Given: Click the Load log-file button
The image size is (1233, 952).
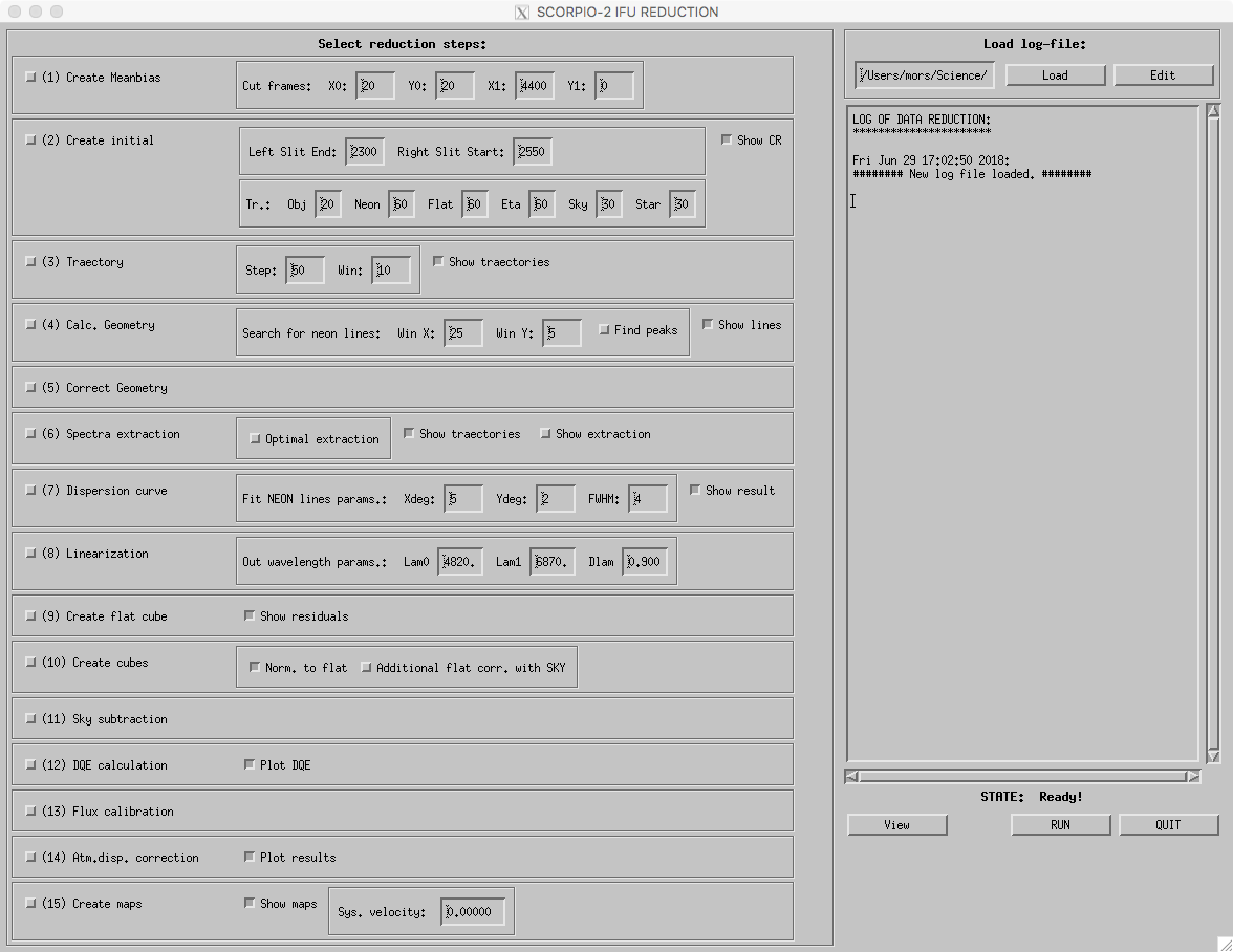Looking at the screenshot, I should point(1055,75).
